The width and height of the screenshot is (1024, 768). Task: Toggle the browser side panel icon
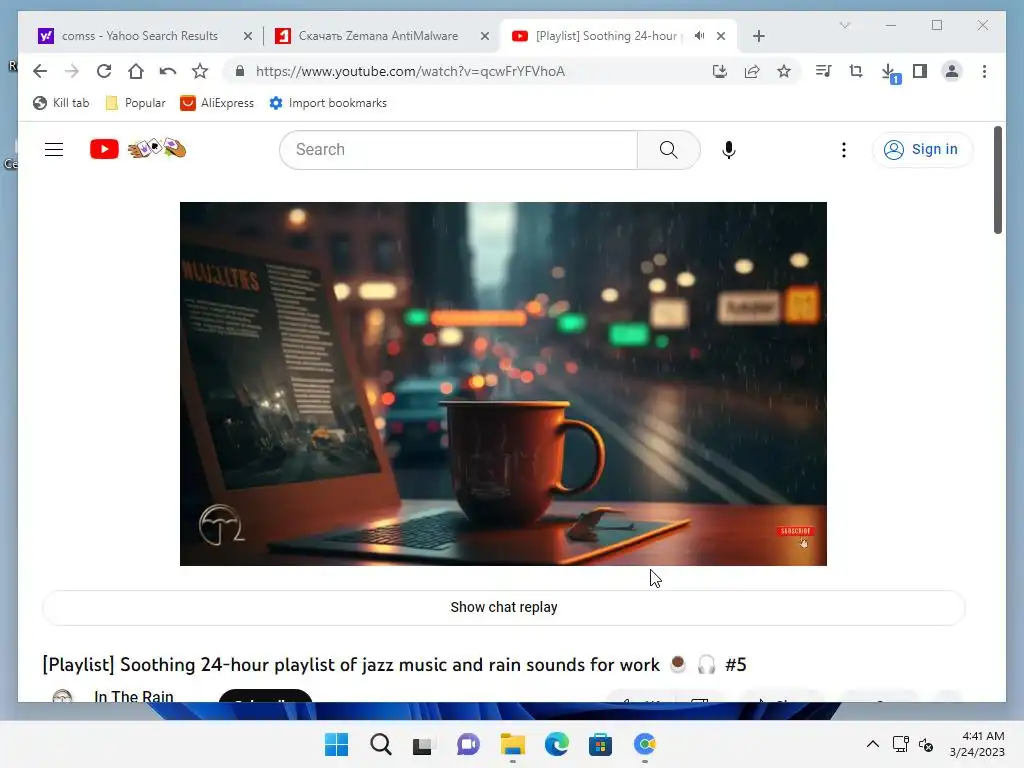click(x=920, y=71)
